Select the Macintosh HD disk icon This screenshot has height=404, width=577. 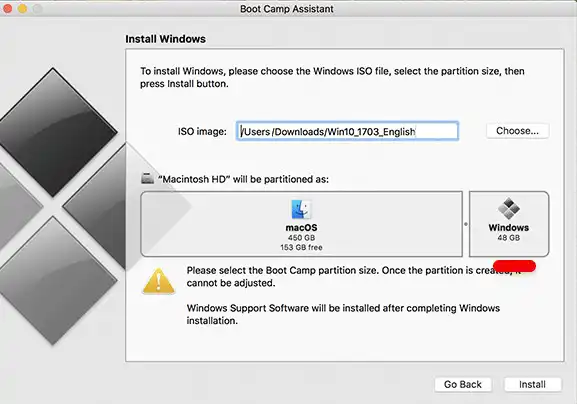(148, 178)
